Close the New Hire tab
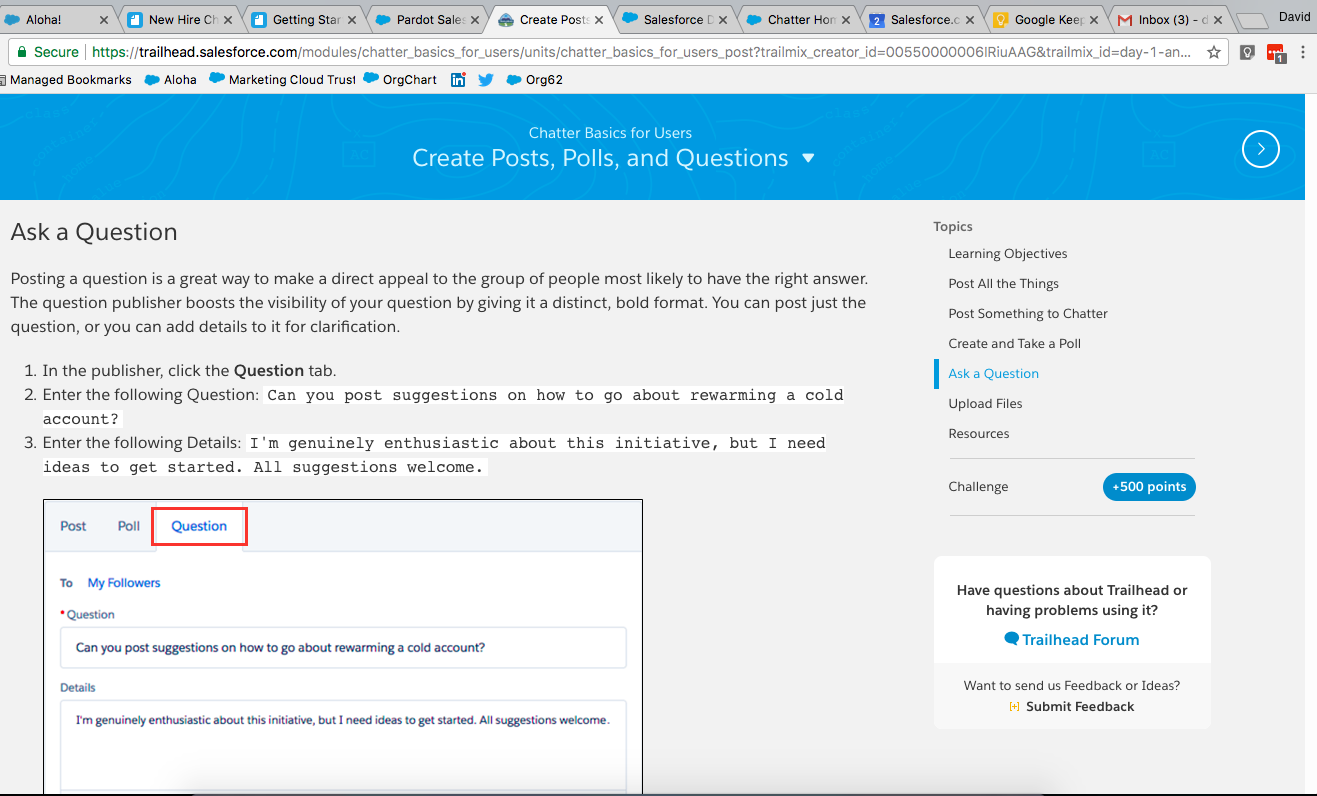 coord(229,20)
